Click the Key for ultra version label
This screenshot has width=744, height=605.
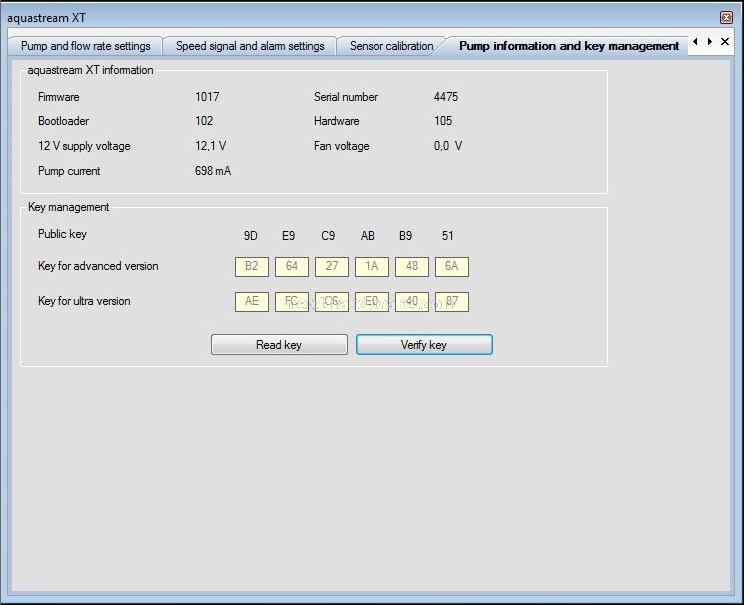tap(84, 301)
